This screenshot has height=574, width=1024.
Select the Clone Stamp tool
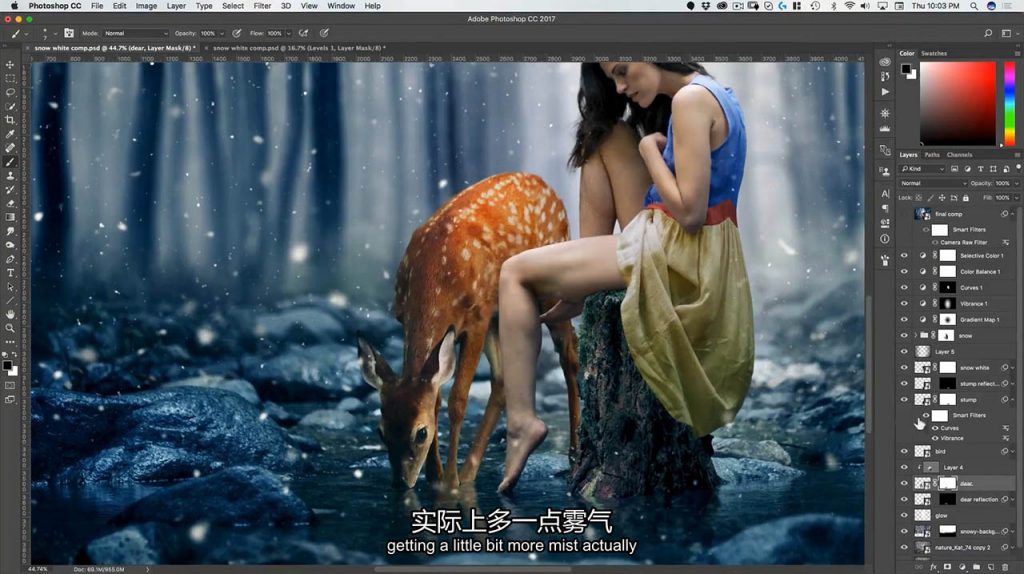10,176
